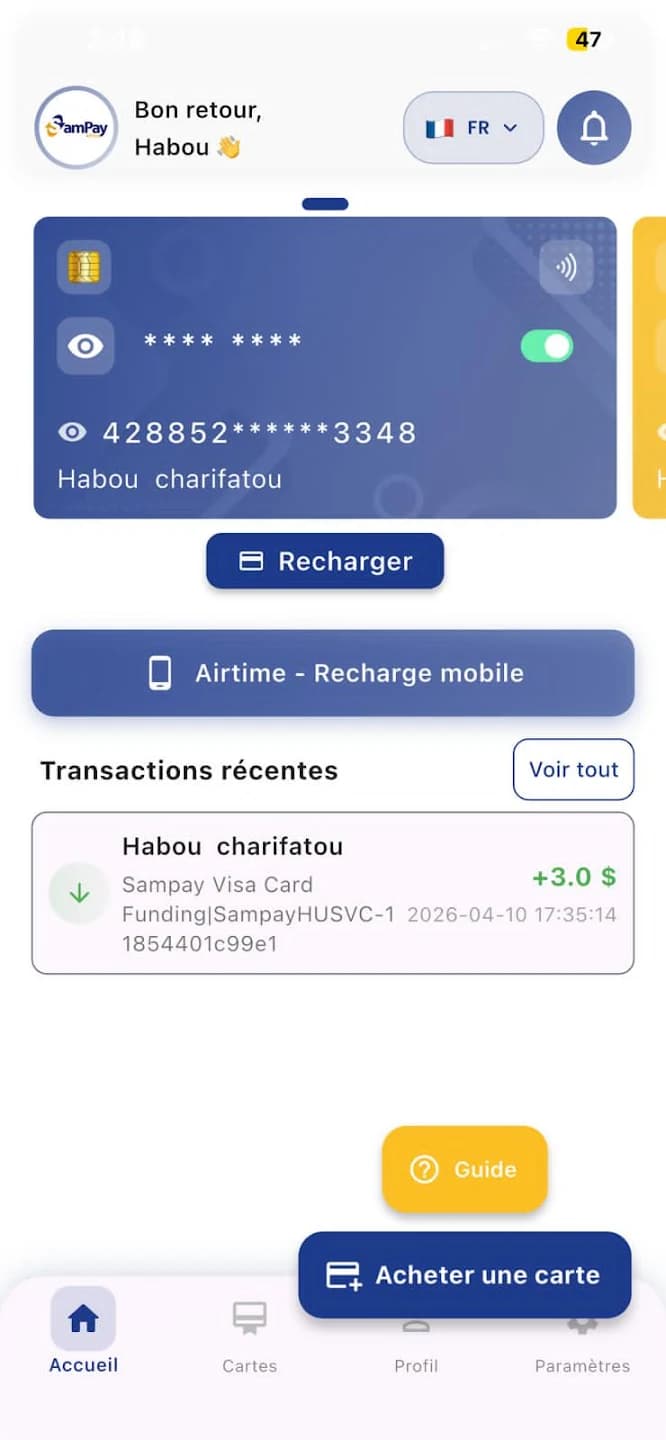
Task: Show full card number 428852******3348
Action: point(72,432)
